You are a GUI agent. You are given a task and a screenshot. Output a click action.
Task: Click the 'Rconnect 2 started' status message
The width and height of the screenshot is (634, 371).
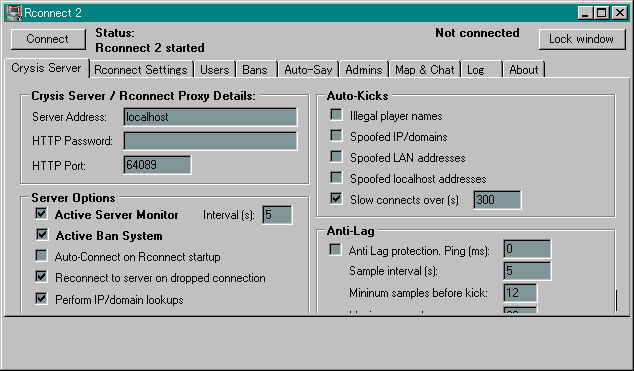tap(150, 48)
